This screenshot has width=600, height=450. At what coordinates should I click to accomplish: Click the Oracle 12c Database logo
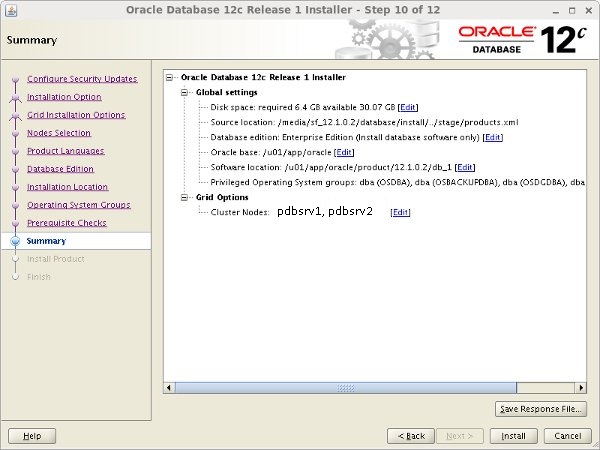coord(522,39)
